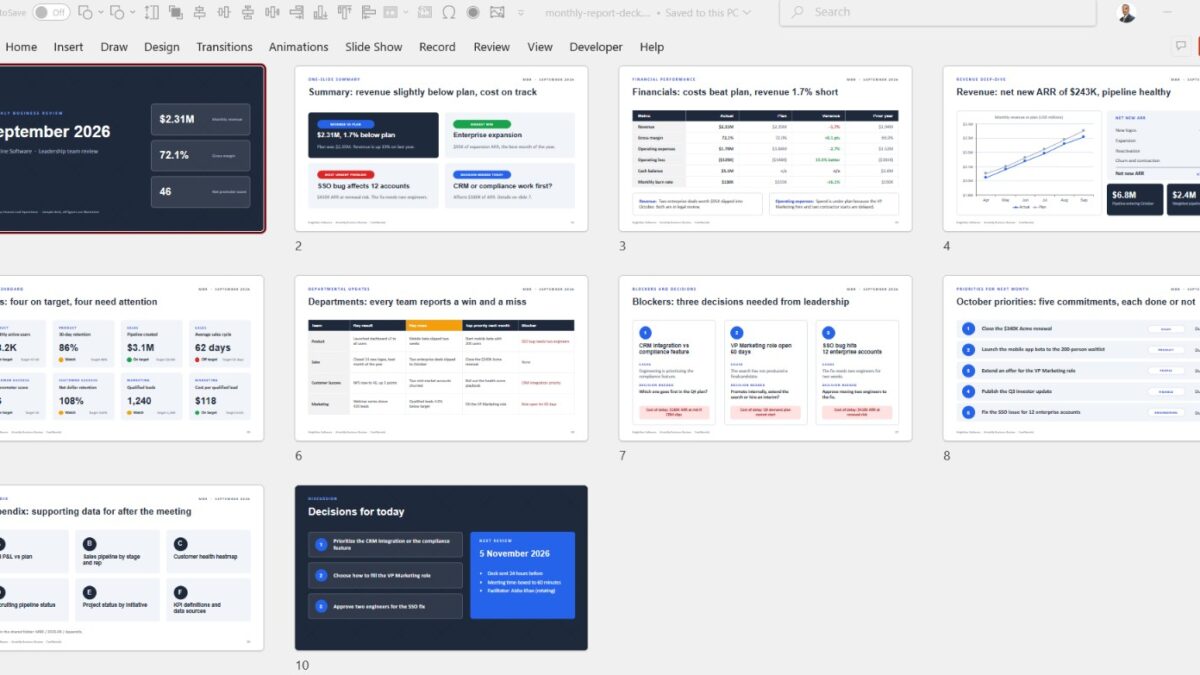1200x675 pixels.
Task: Select slide 7 Blockers thumbnail
Action: [765, 358]
